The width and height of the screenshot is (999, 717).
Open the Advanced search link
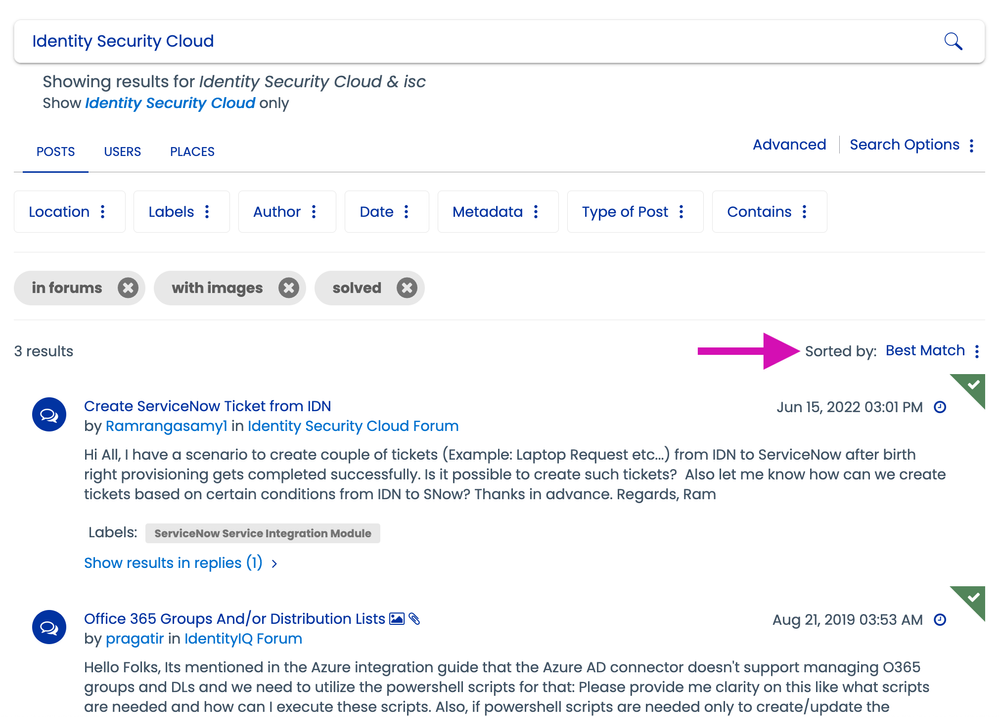click(x=789, y=145)
